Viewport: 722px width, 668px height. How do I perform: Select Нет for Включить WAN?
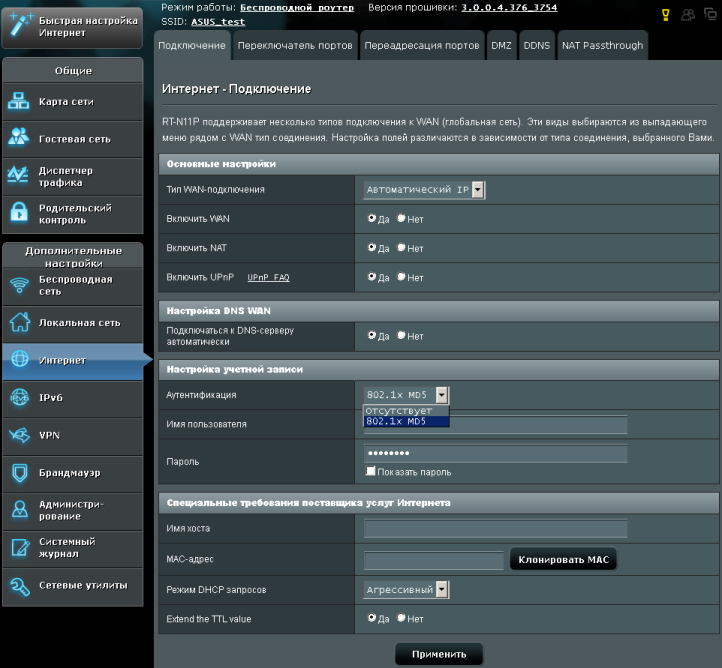[x=401, y=218]
